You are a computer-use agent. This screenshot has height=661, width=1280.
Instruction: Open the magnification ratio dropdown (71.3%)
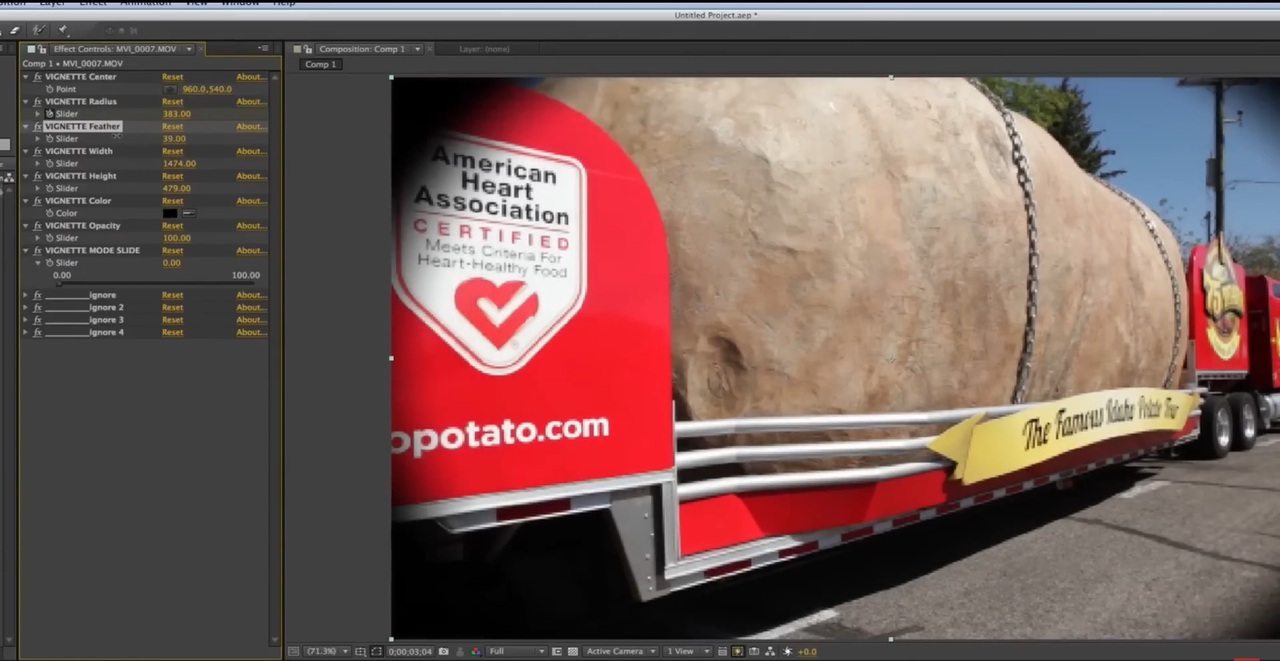[x=327, y=652]
